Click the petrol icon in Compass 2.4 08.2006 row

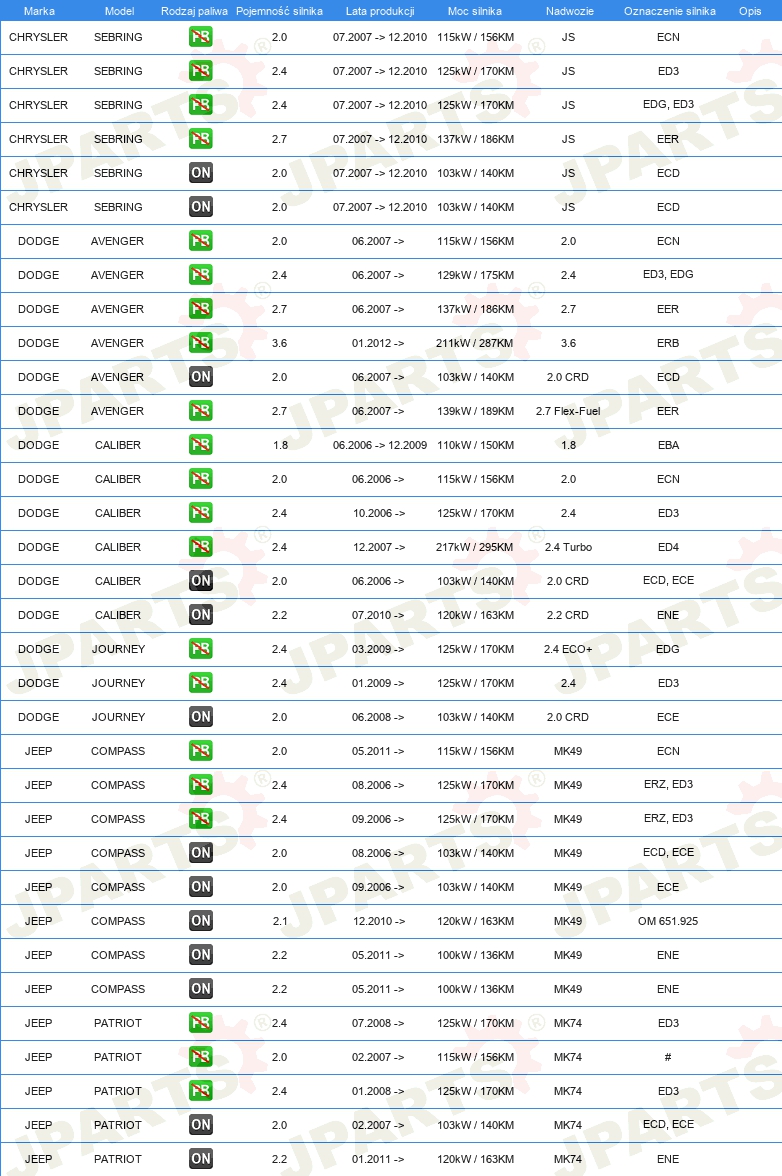point(200,784)
